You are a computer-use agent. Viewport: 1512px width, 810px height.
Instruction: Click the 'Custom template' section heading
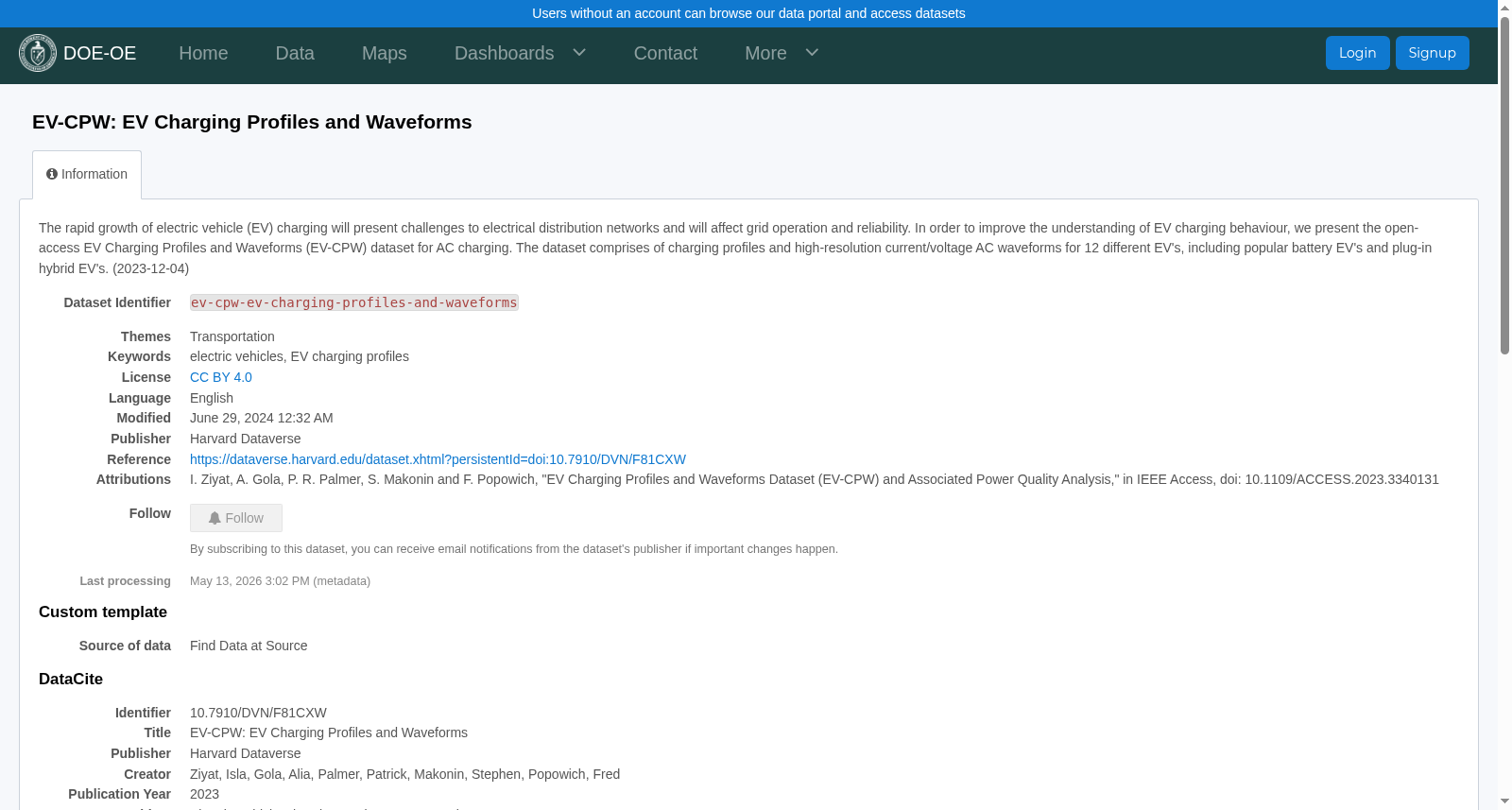(103, 612)
